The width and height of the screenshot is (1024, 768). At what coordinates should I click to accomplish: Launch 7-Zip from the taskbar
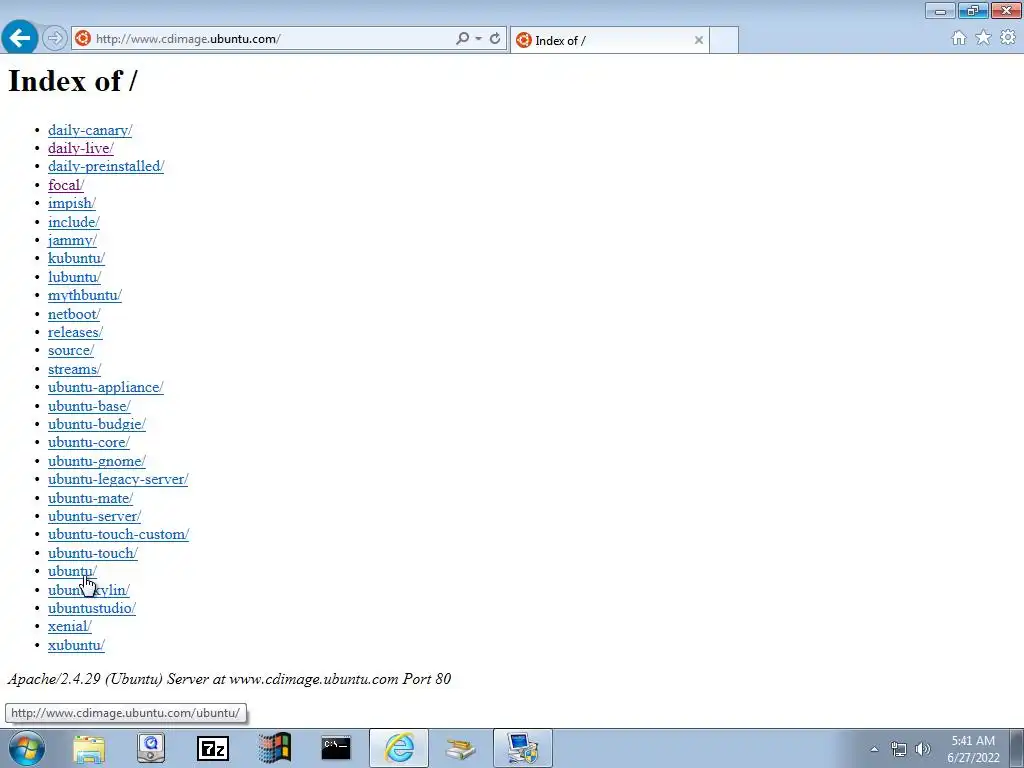point(213,748)
